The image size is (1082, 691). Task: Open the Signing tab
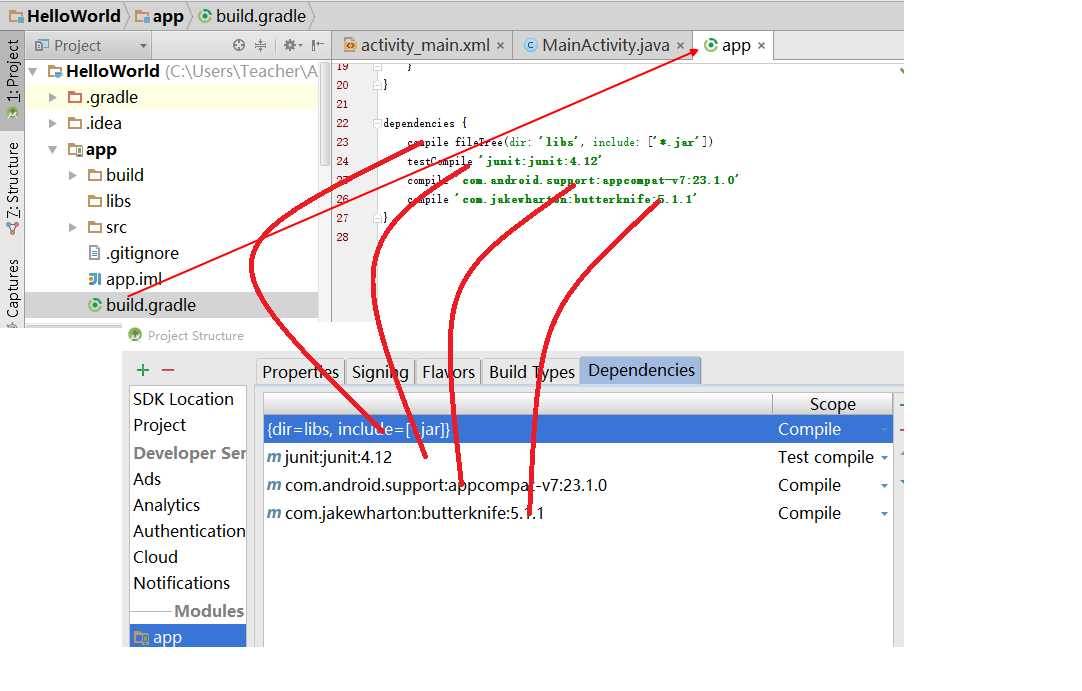coord(380,371)
